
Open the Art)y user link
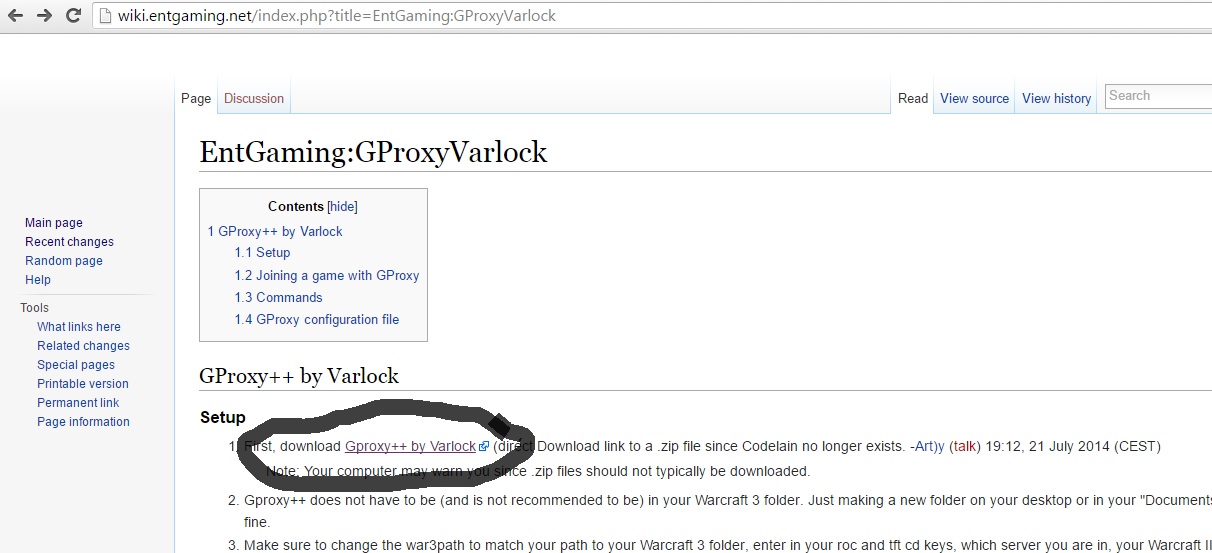click(930, 447)
